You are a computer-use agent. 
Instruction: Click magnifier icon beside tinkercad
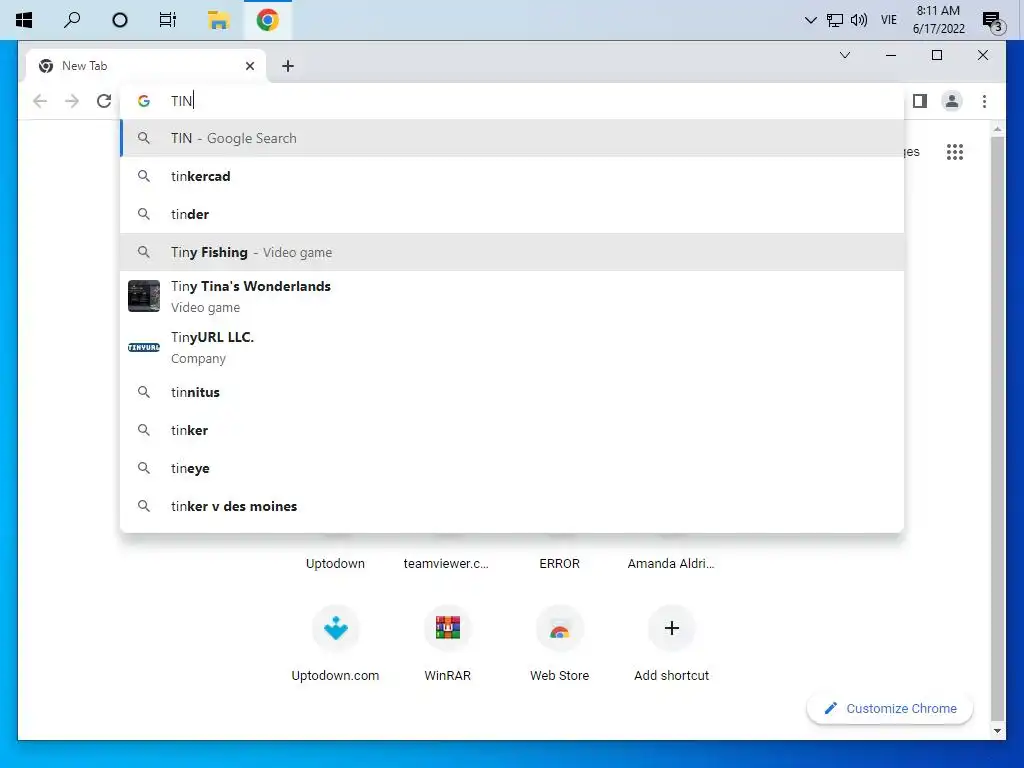click(144, 176)
